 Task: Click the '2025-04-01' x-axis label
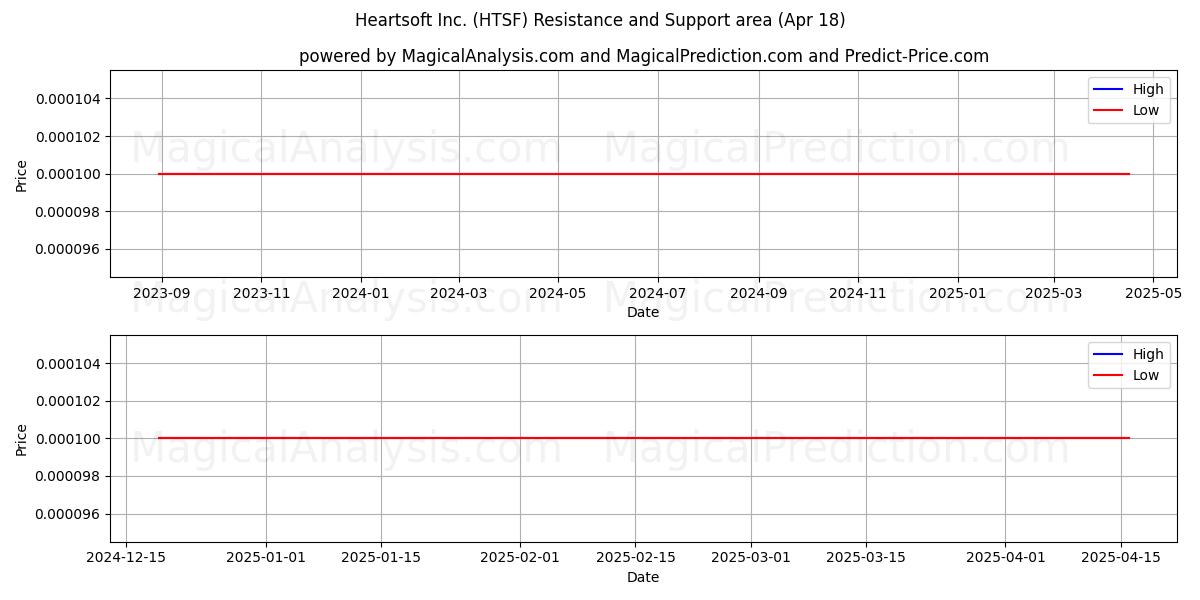[x=1005, y=560]
